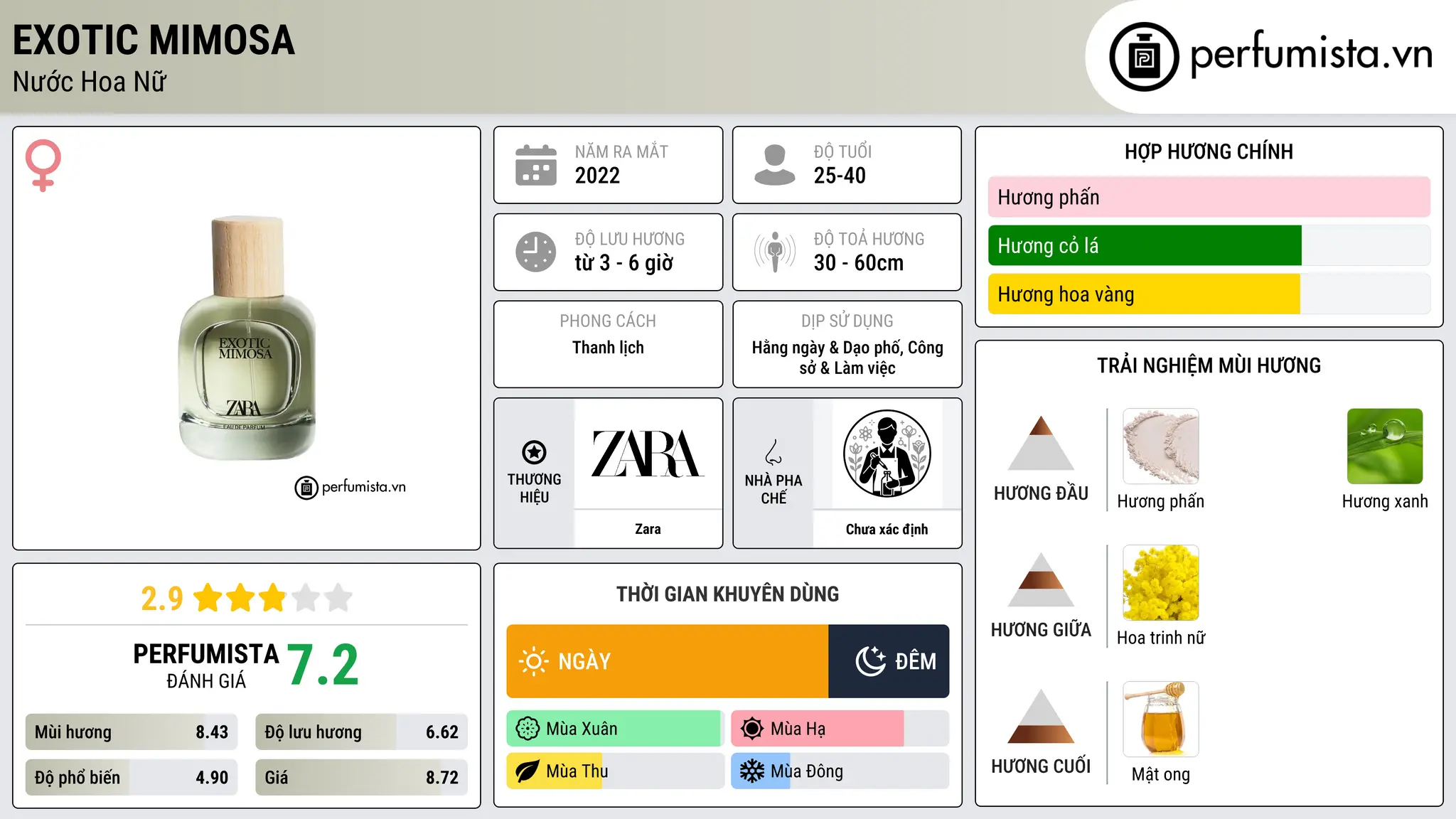
Task: Open the Hoa trinh nữ mimosa image
Action: 1161,583
